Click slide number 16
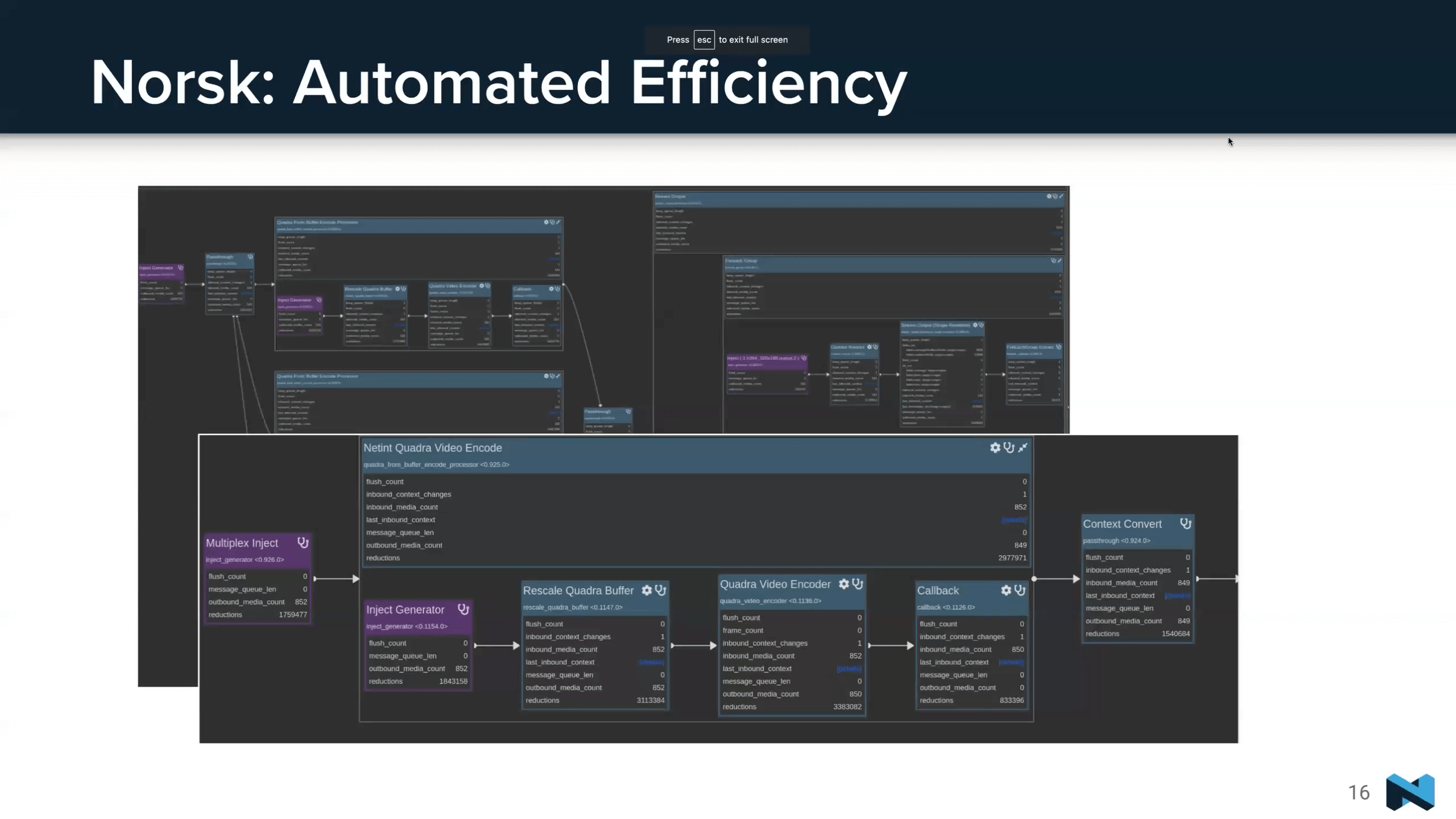Screen dimensions: 1456x819 click(1359, 792)
